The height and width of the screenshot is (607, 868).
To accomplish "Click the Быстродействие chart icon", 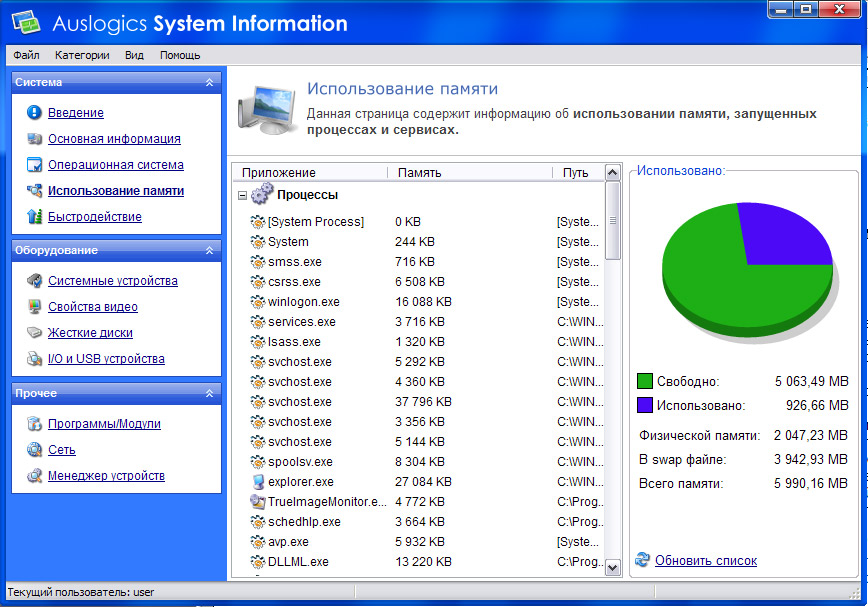I will pyautogui.click(x=34, y=216).
